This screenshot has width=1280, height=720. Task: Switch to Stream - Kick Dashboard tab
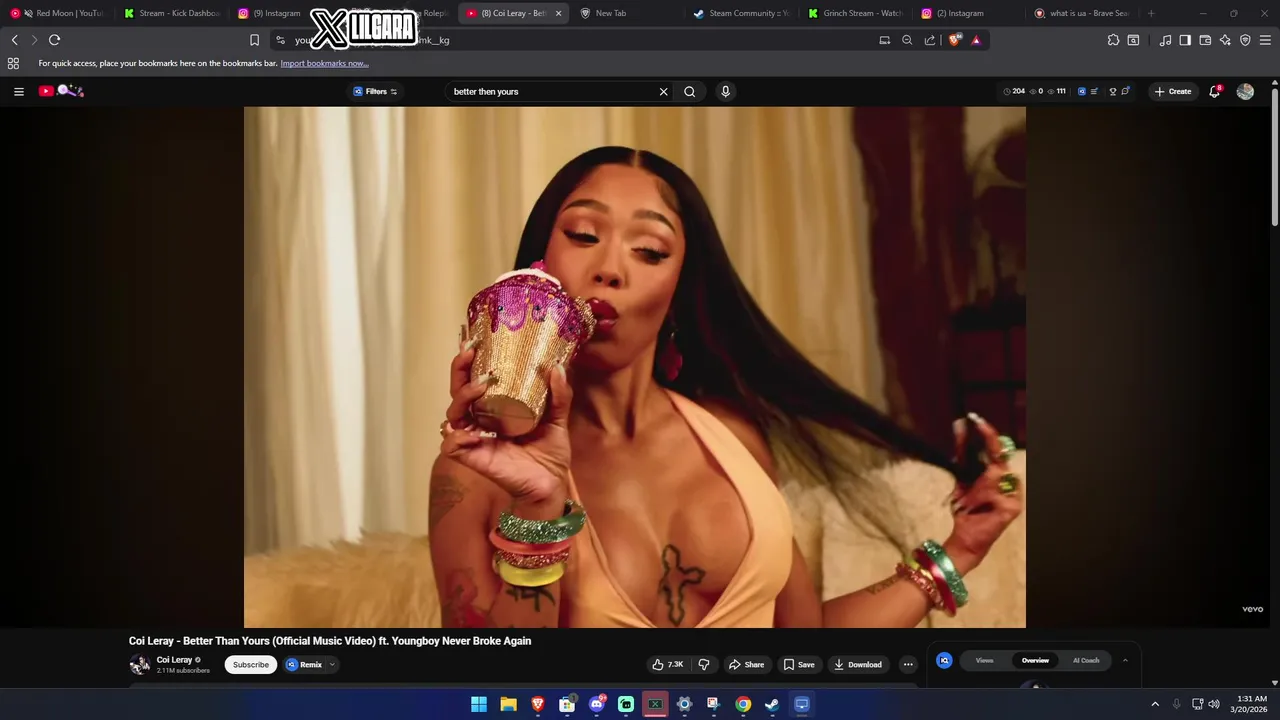(x=172, y=13)
